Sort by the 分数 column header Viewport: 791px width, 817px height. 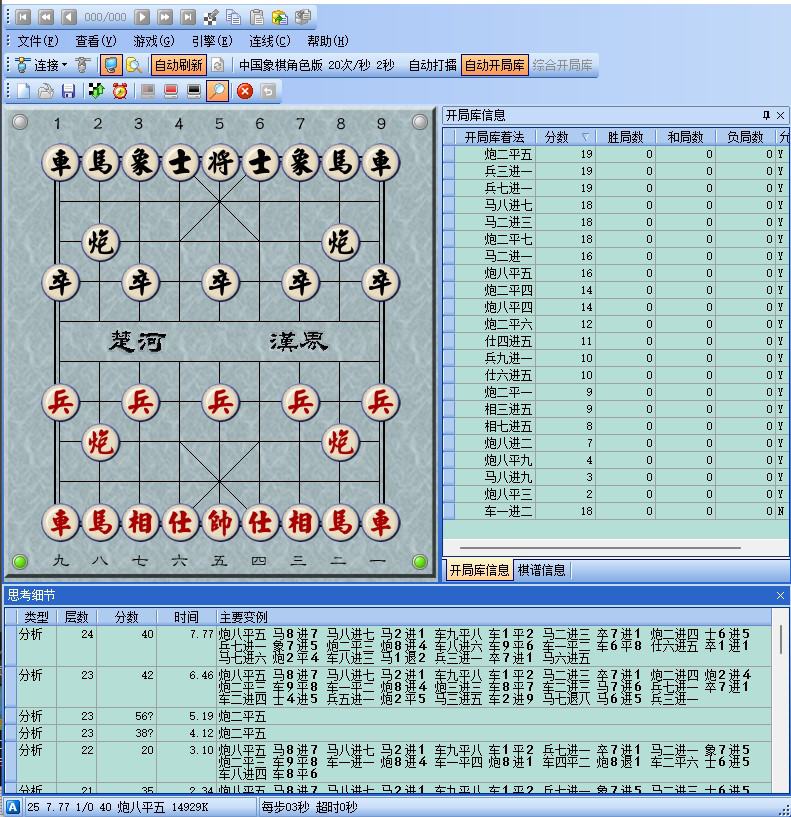(x=565, y=137)
